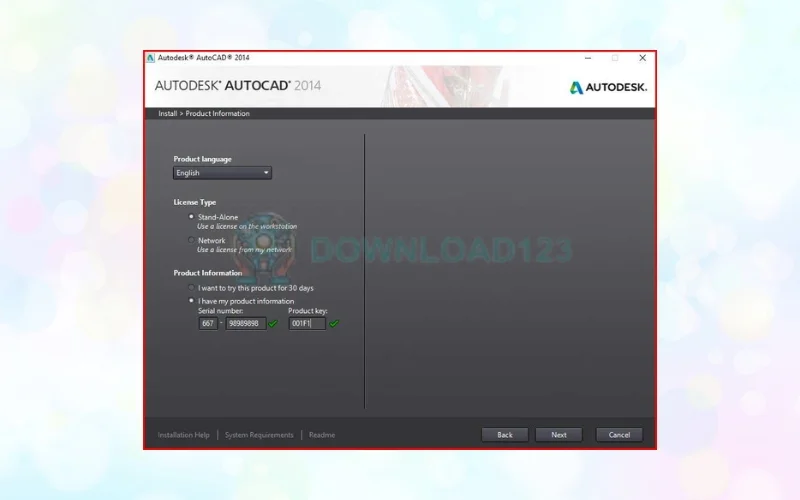Cancel the installation
Screen dimensions: 800x500
click(x=619, y=435)
